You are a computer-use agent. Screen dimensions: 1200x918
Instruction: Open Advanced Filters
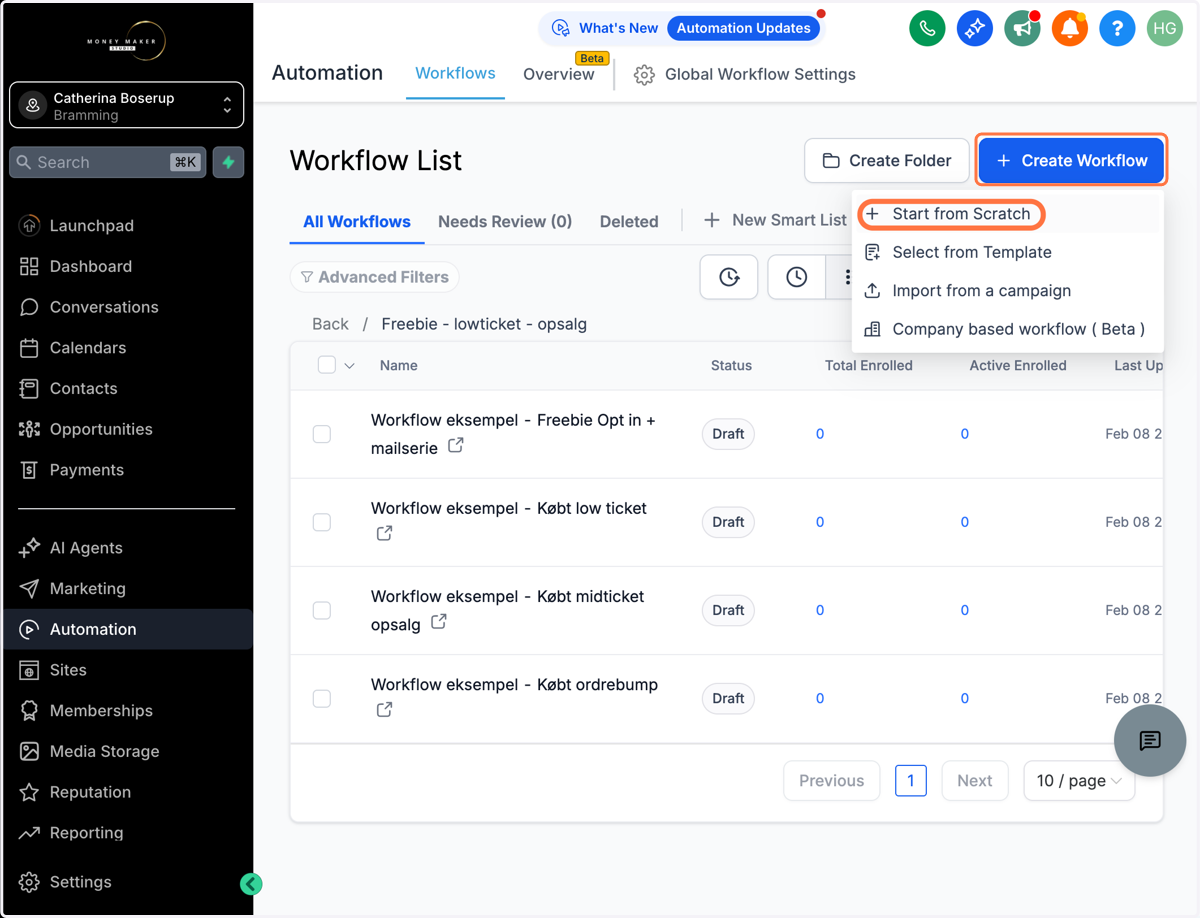tap(375, 277)
